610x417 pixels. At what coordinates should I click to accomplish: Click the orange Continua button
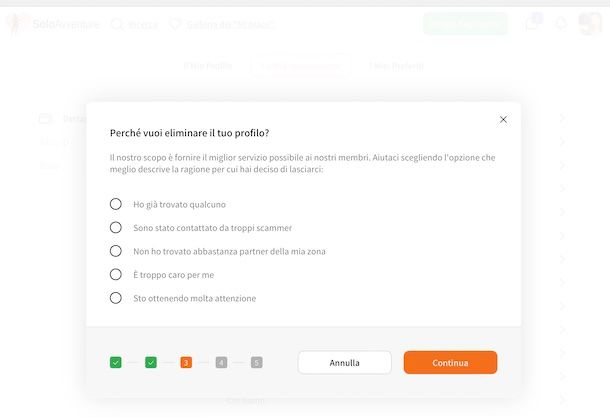[450, 363]
